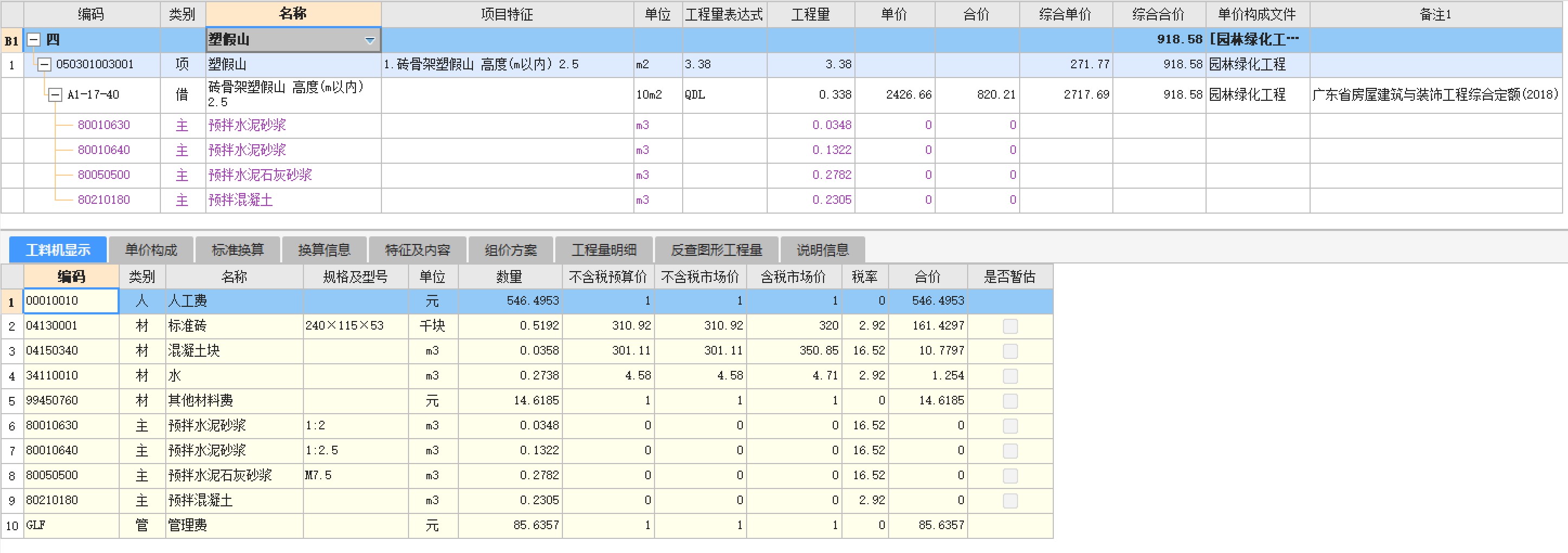
Task: Toggle 是否暂估 for 其他材料费 row
Action: tap(1010, 401)
